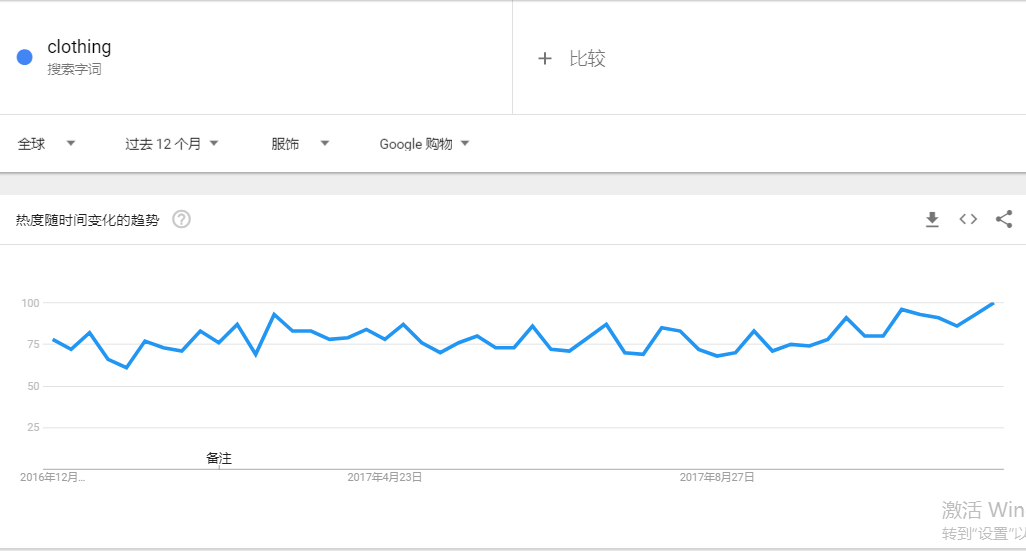Open the embed code icon
Viewport: 1026px width, 551px height.
[x=968, y=219]
